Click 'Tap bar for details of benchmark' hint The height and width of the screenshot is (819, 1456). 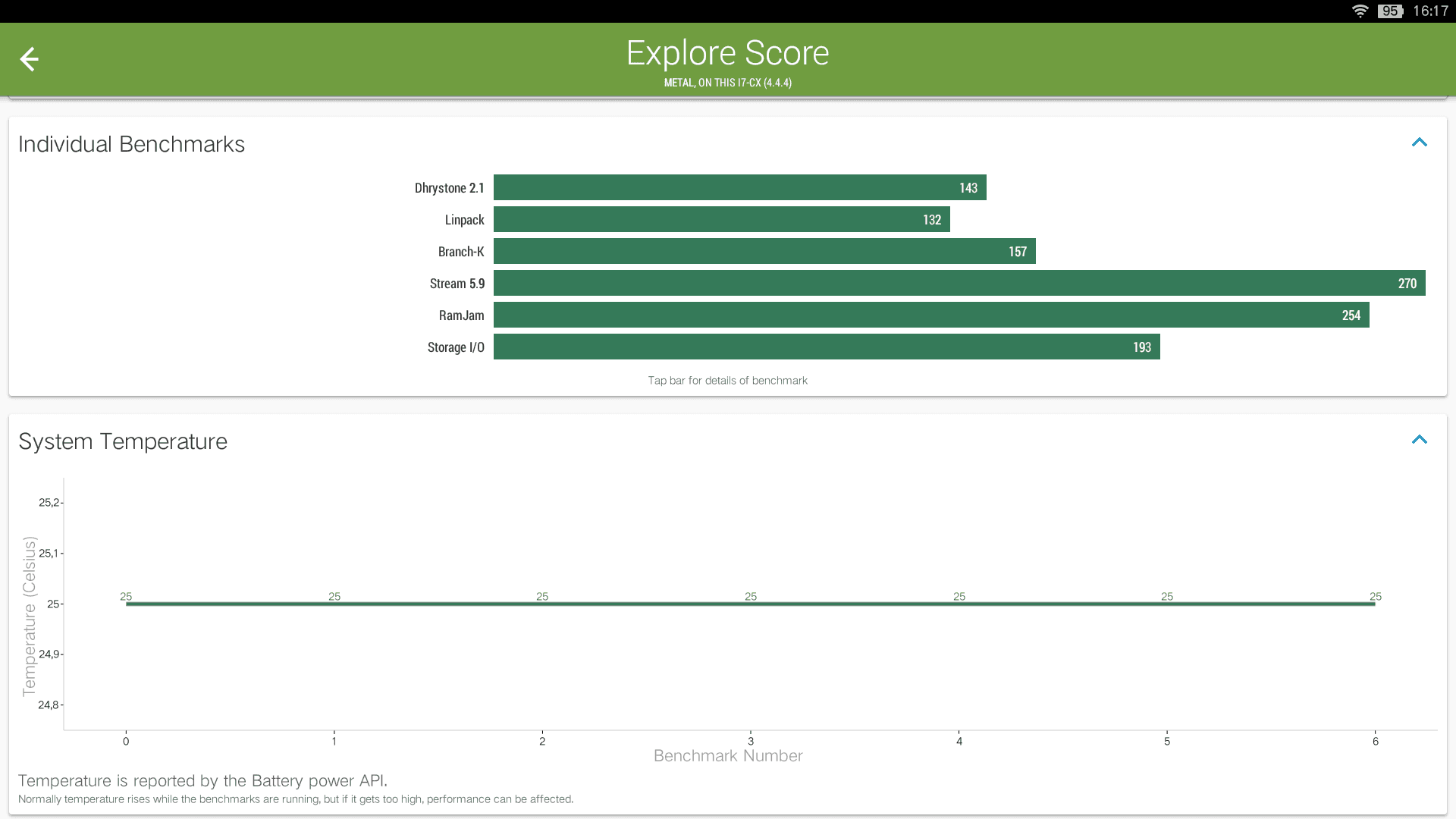click(x=728, y=381)
